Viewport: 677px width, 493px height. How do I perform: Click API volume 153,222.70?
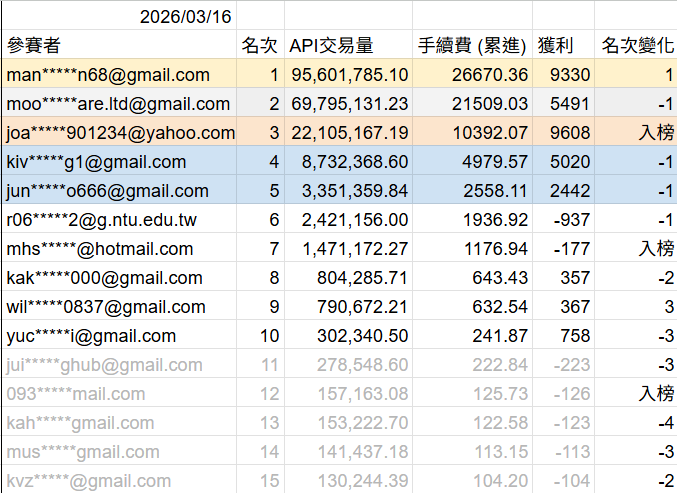coord(363,423)
